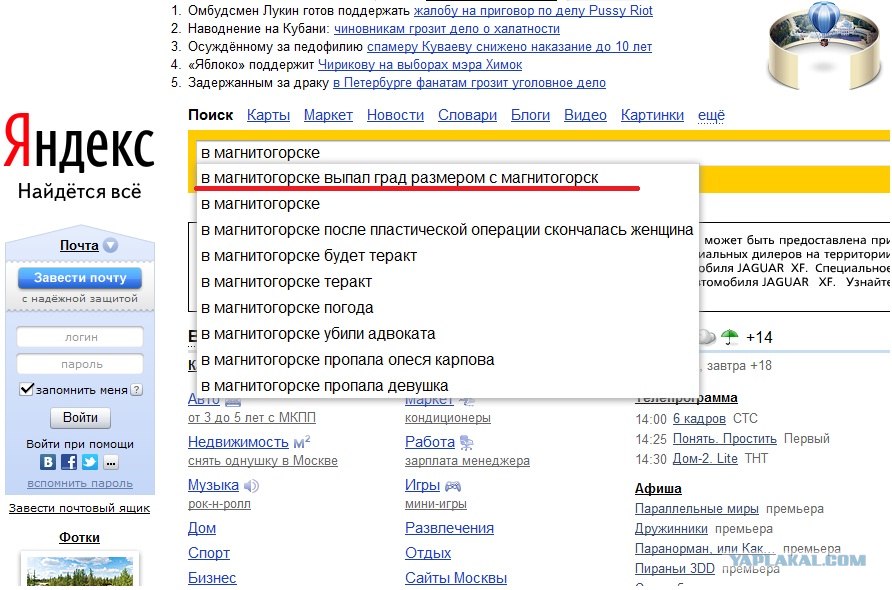Click the m² icon next to Недвижимость
The image size is (892, 590).
tap(302, 442)
